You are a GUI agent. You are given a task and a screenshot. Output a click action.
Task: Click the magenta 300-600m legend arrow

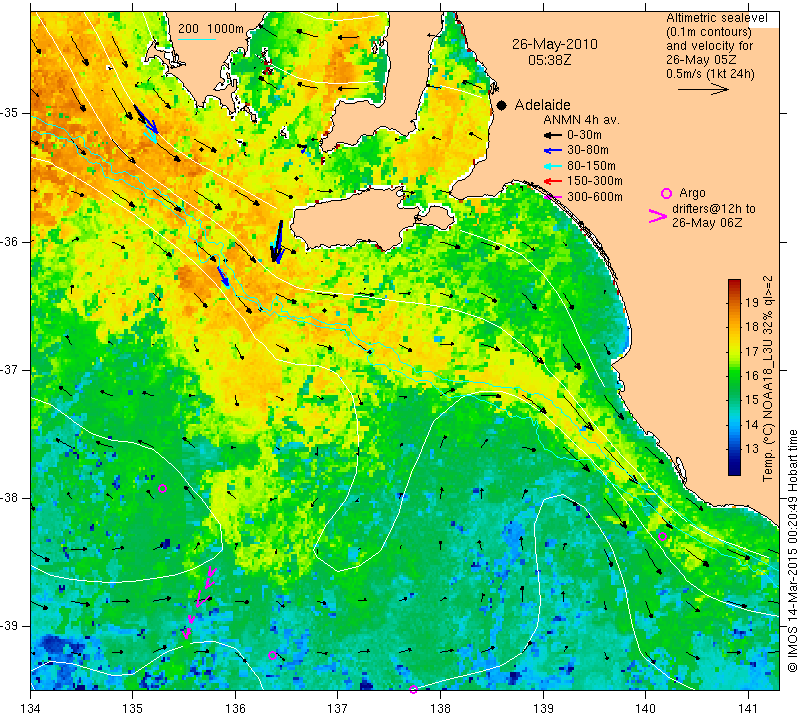pos(552,197)
